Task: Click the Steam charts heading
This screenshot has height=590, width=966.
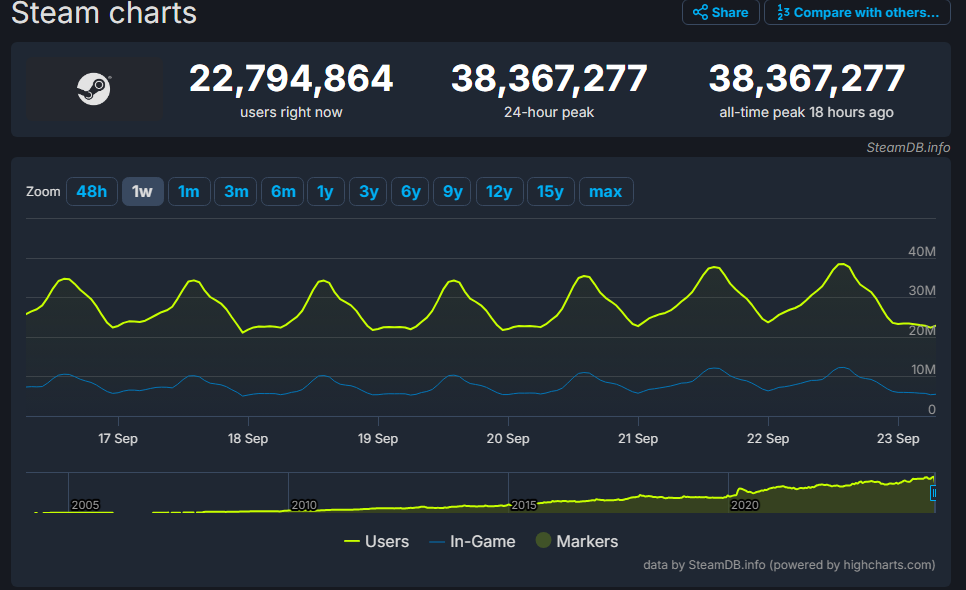Action: (x=104, y=13)
